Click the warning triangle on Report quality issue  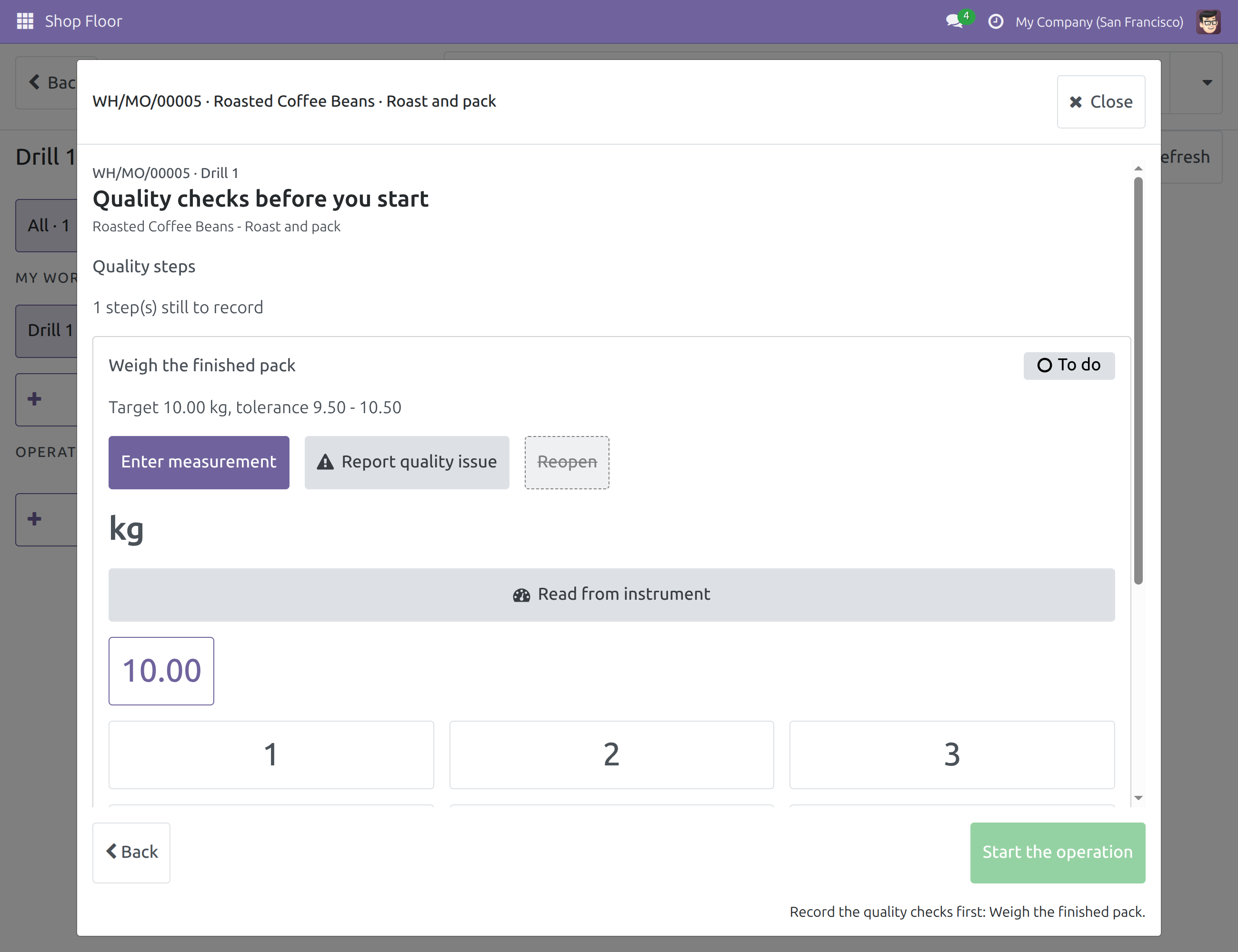(x=325, y=462)
